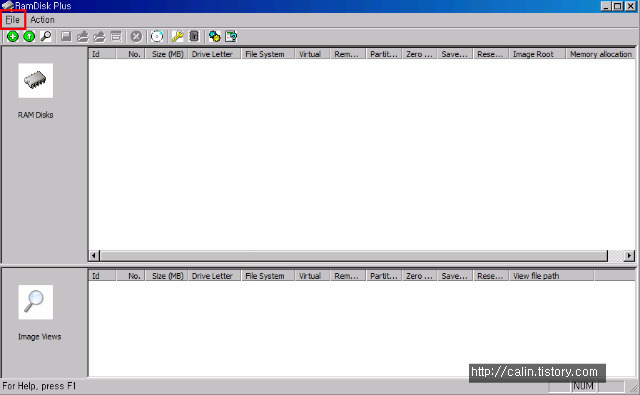Screen dimensions: 640x395
Task: Sort RAM disks by No. column
Action: click(131, 54)
